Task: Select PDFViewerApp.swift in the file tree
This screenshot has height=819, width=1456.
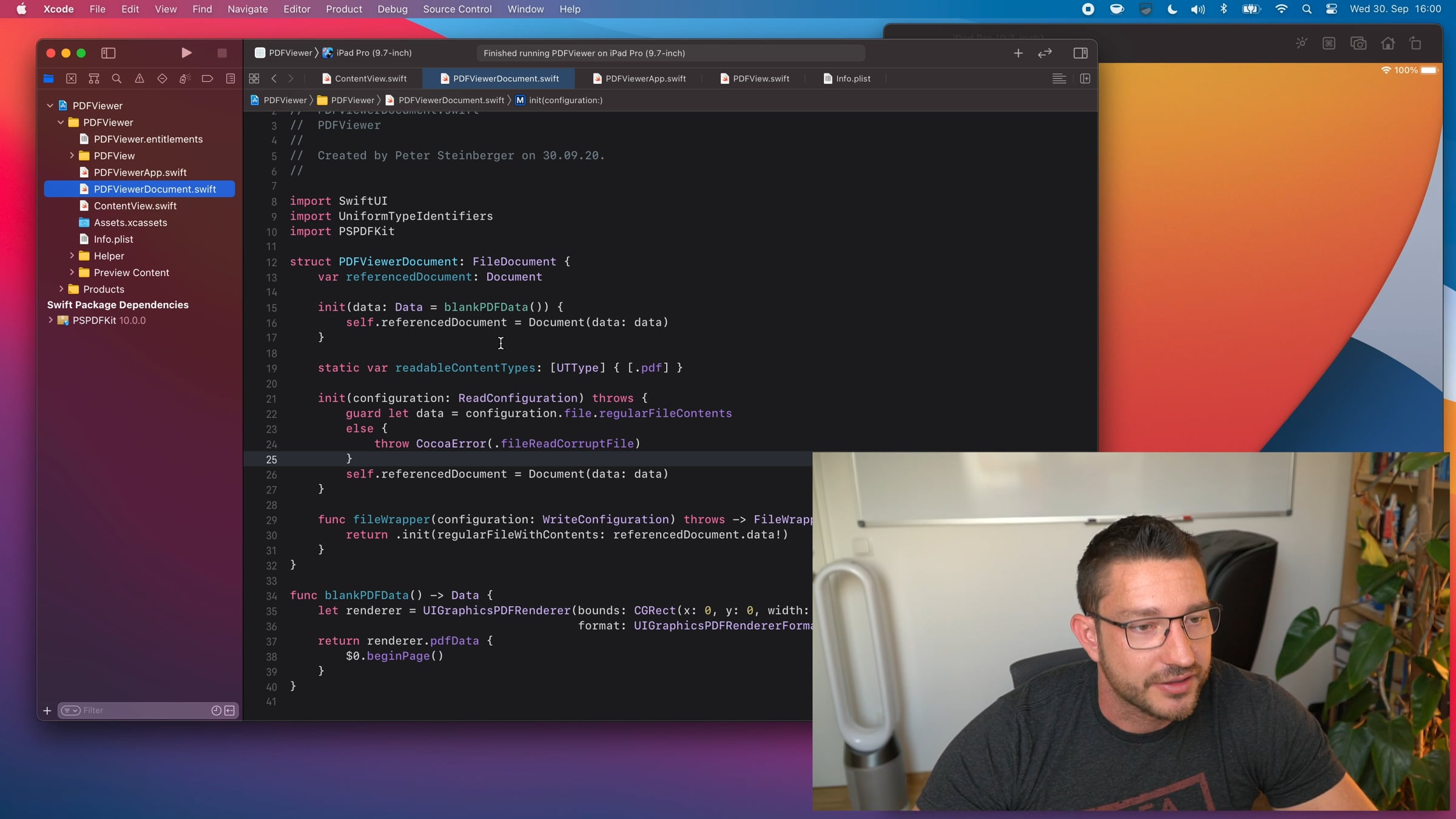Action: [139, 172]
